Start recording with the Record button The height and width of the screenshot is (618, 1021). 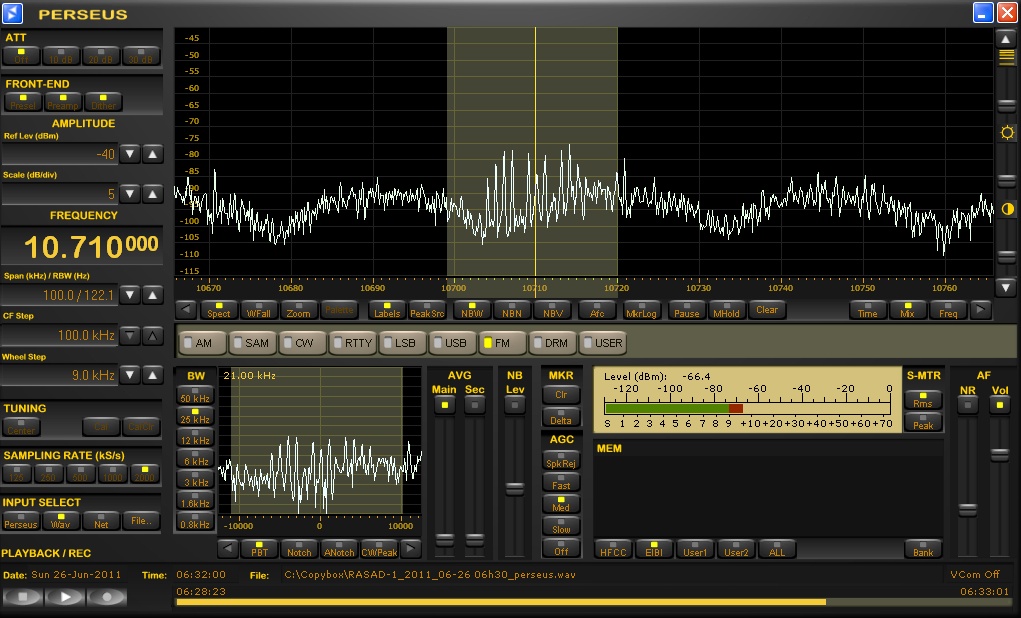(x=105, y=597)
